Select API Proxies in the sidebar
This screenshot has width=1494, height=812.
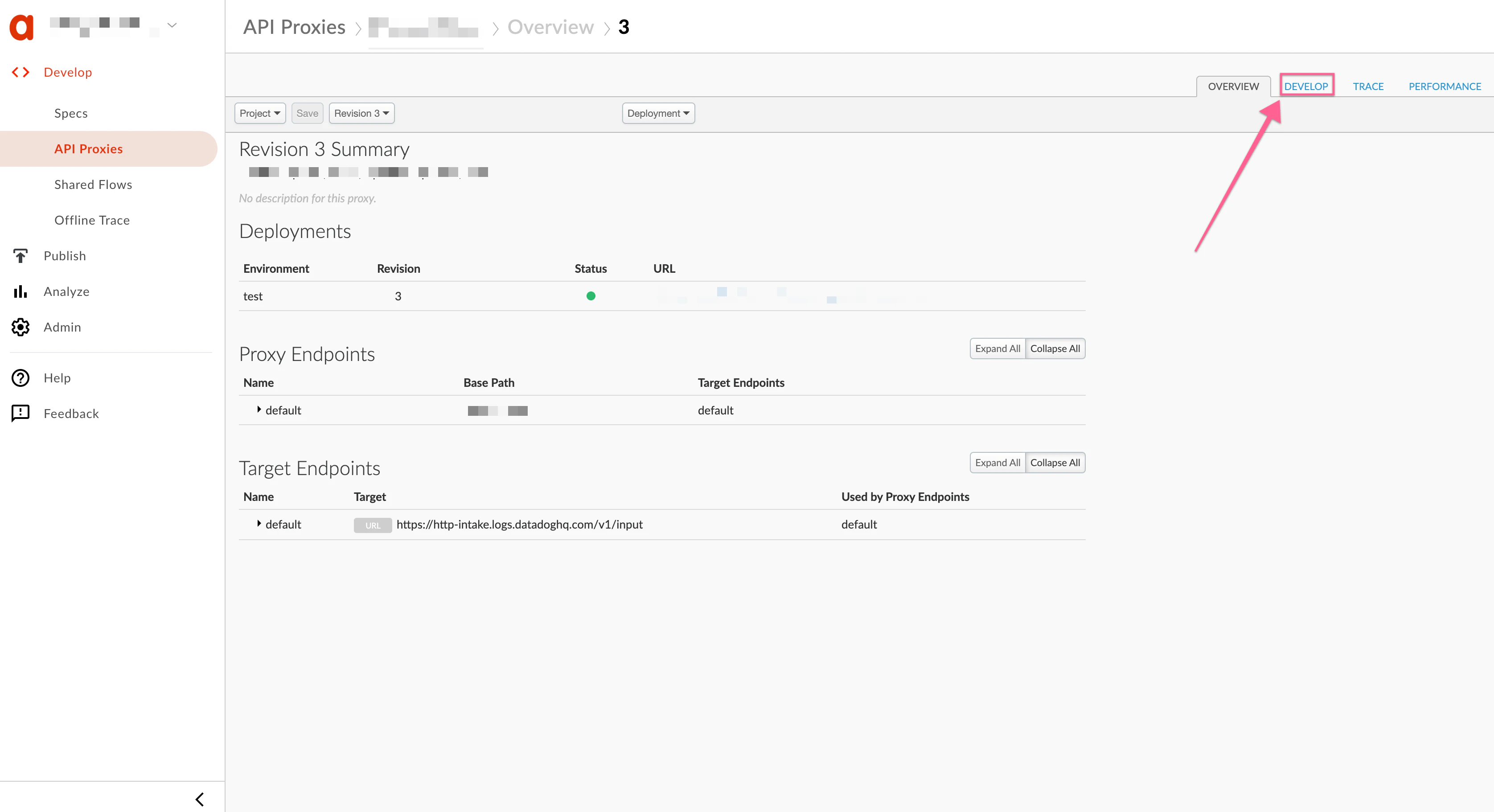tap(109, 148)
